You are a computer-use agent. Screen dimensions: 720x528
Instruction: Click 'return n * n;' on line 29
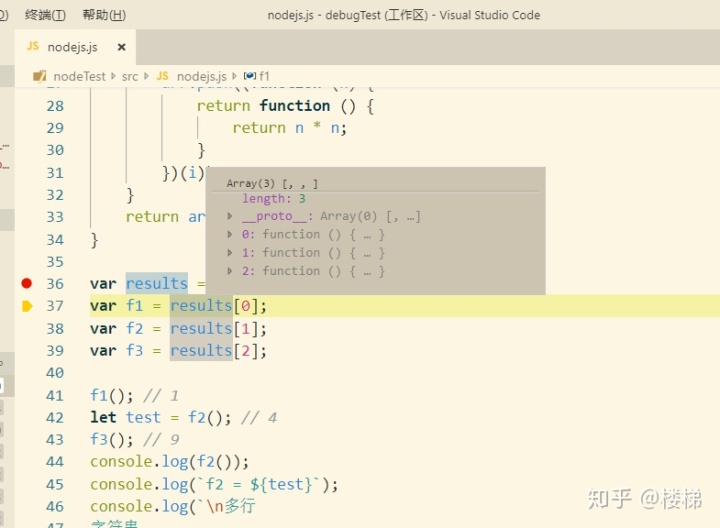[289, 128]
